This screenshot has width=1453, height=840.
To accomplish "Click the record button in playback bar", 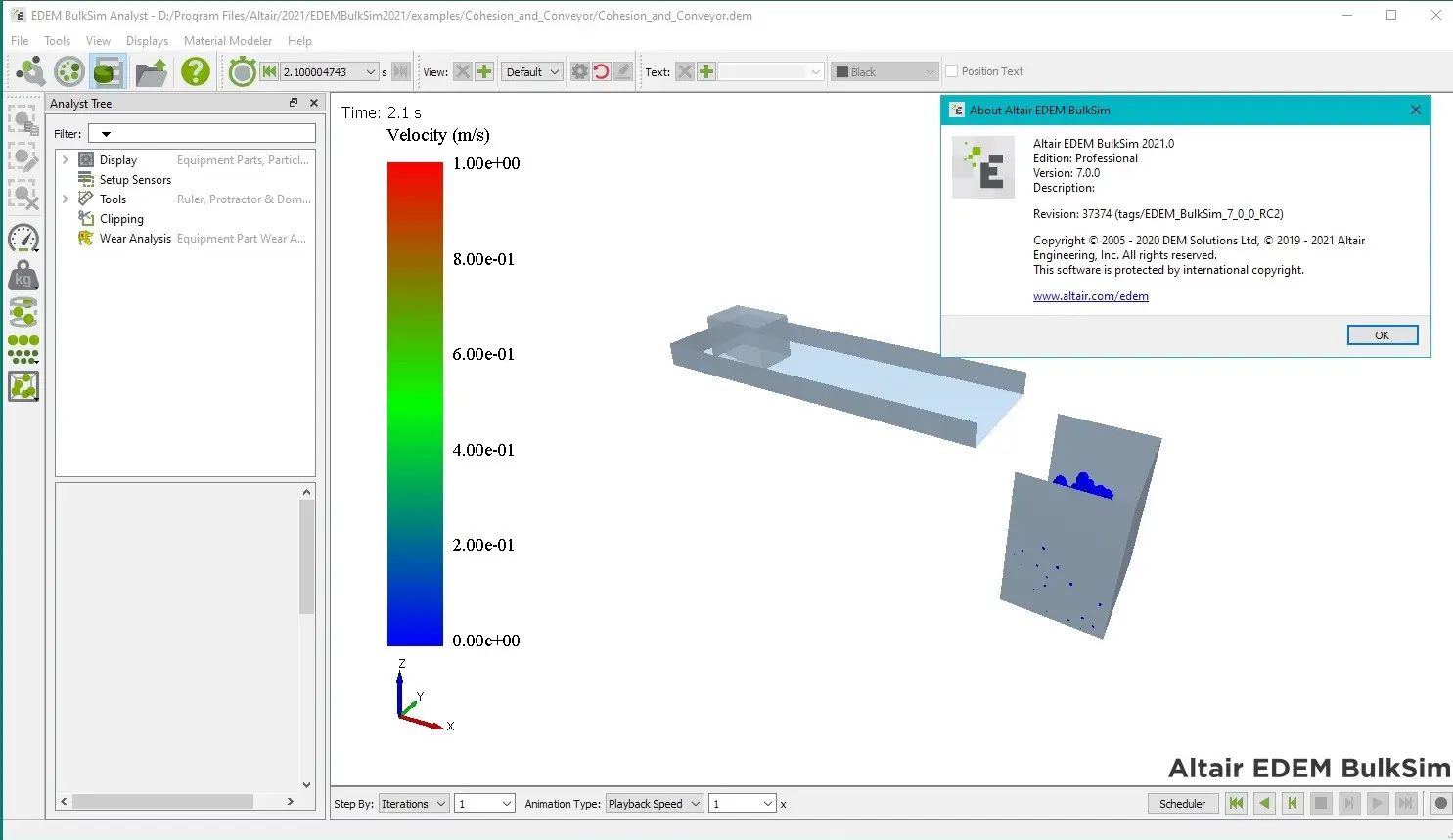I will click(x=1440, y=804).
